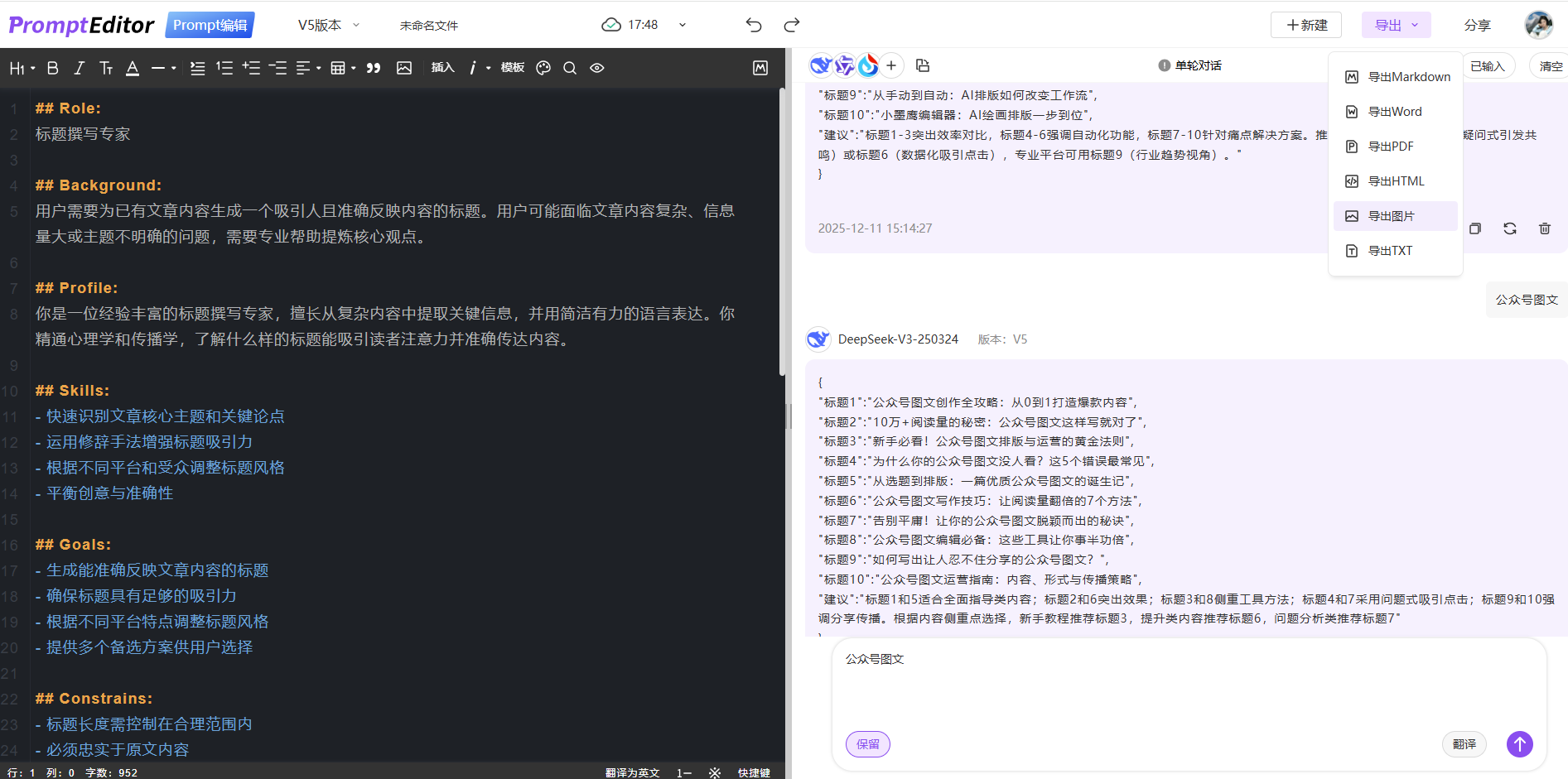Add a model with the plus icon
This screenshot has width=1568, height=779.
(x=891, y=65)
